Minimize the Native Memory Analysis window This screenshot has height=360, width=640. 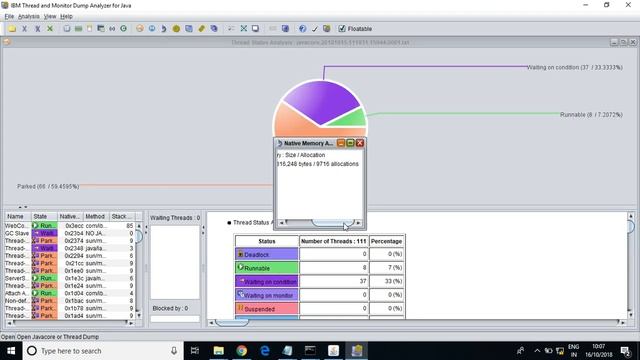(341, 143)
